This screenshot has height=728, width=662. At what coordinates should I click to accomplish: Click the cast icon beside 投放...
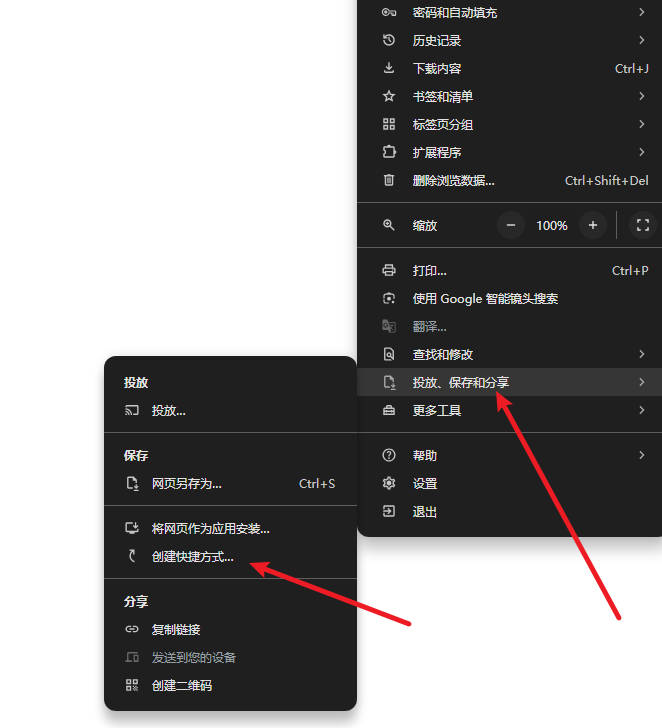click(x=132, y=410)
